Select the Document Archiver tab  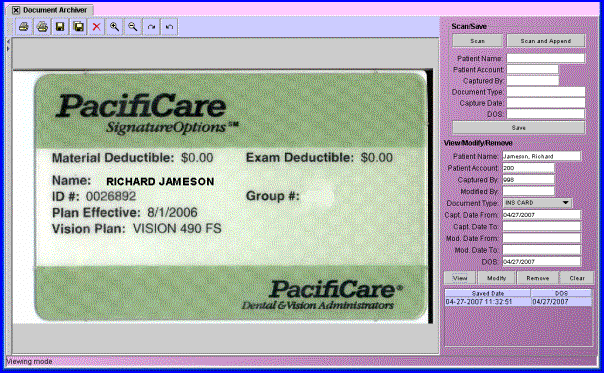(x=49, y=10)
